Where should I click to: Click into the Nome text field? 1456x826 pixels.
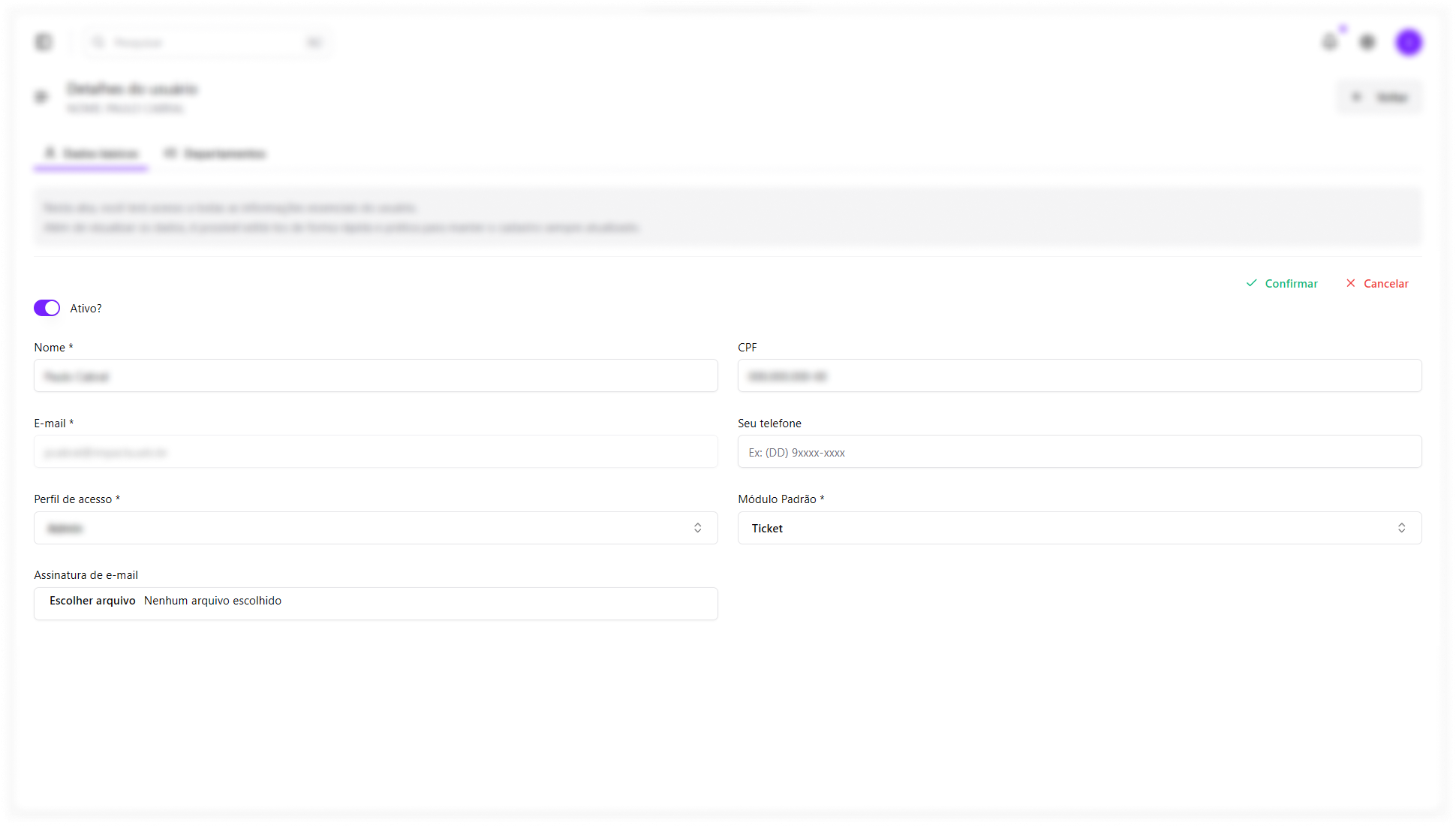click(x=375, y=375)
